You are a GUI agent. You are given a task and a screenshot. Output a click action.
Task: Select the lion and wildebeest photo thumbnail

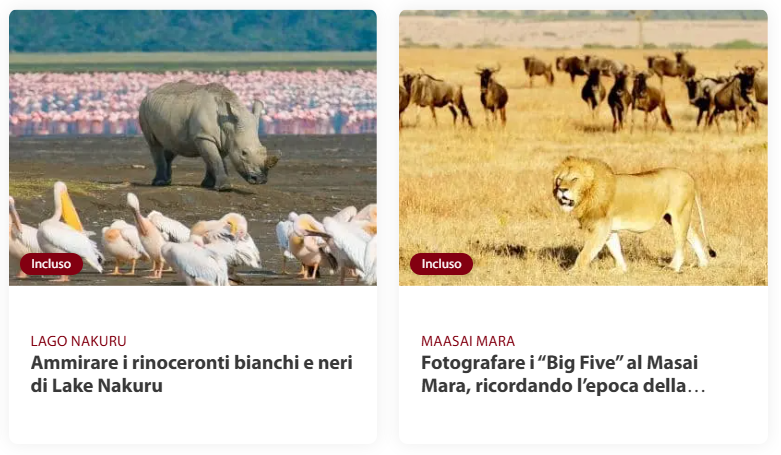click(583, 148)
